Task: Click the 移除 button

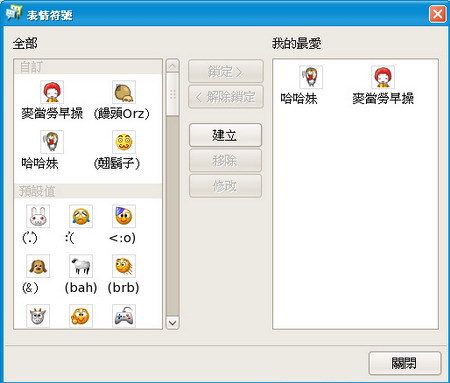Action: pos(225,160)
